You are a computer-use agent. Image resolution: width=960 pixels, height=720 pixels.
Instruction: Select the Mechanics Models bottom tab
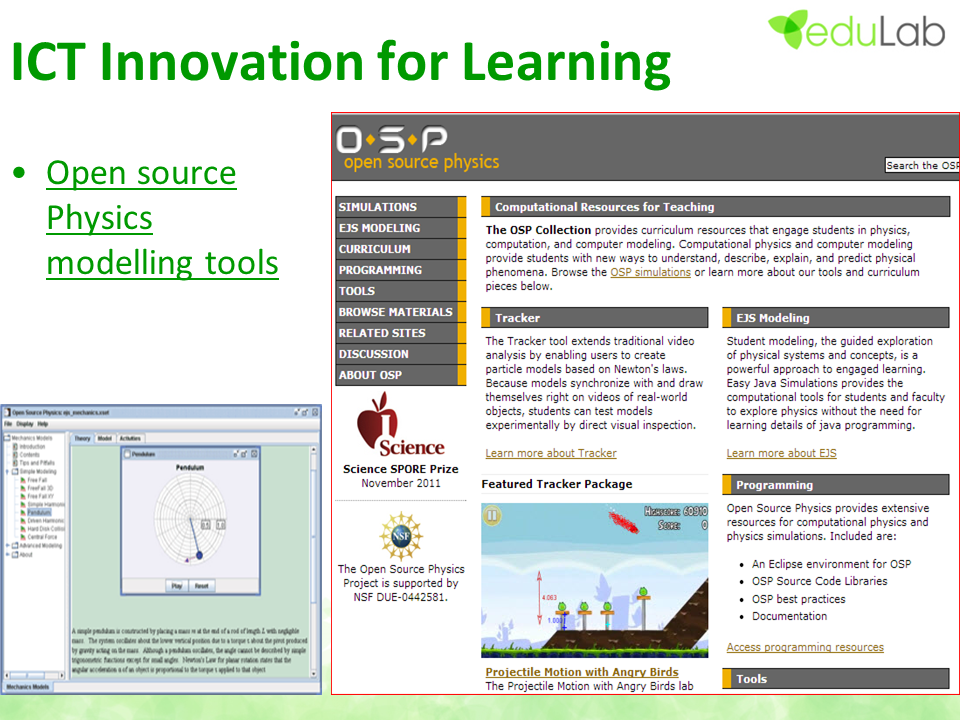pos(27,687)
